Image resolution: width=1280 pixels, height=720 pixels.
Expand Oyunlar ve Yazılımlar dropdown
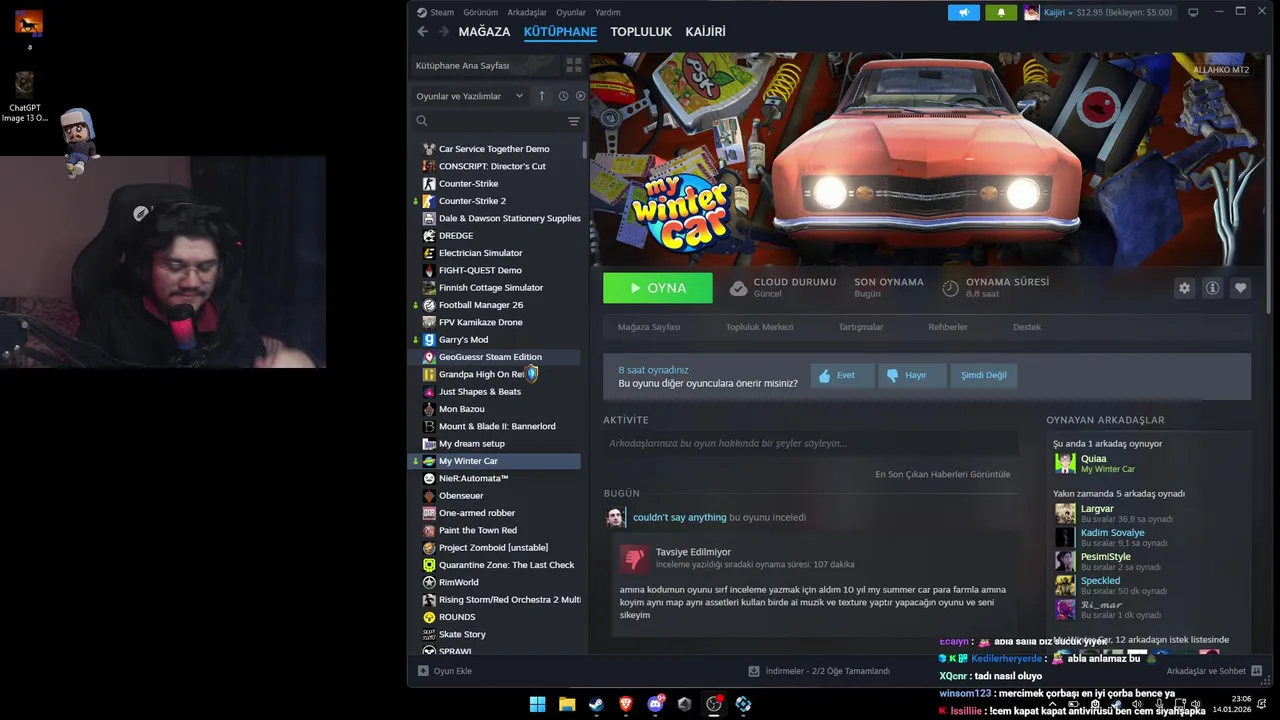(470, 96)
